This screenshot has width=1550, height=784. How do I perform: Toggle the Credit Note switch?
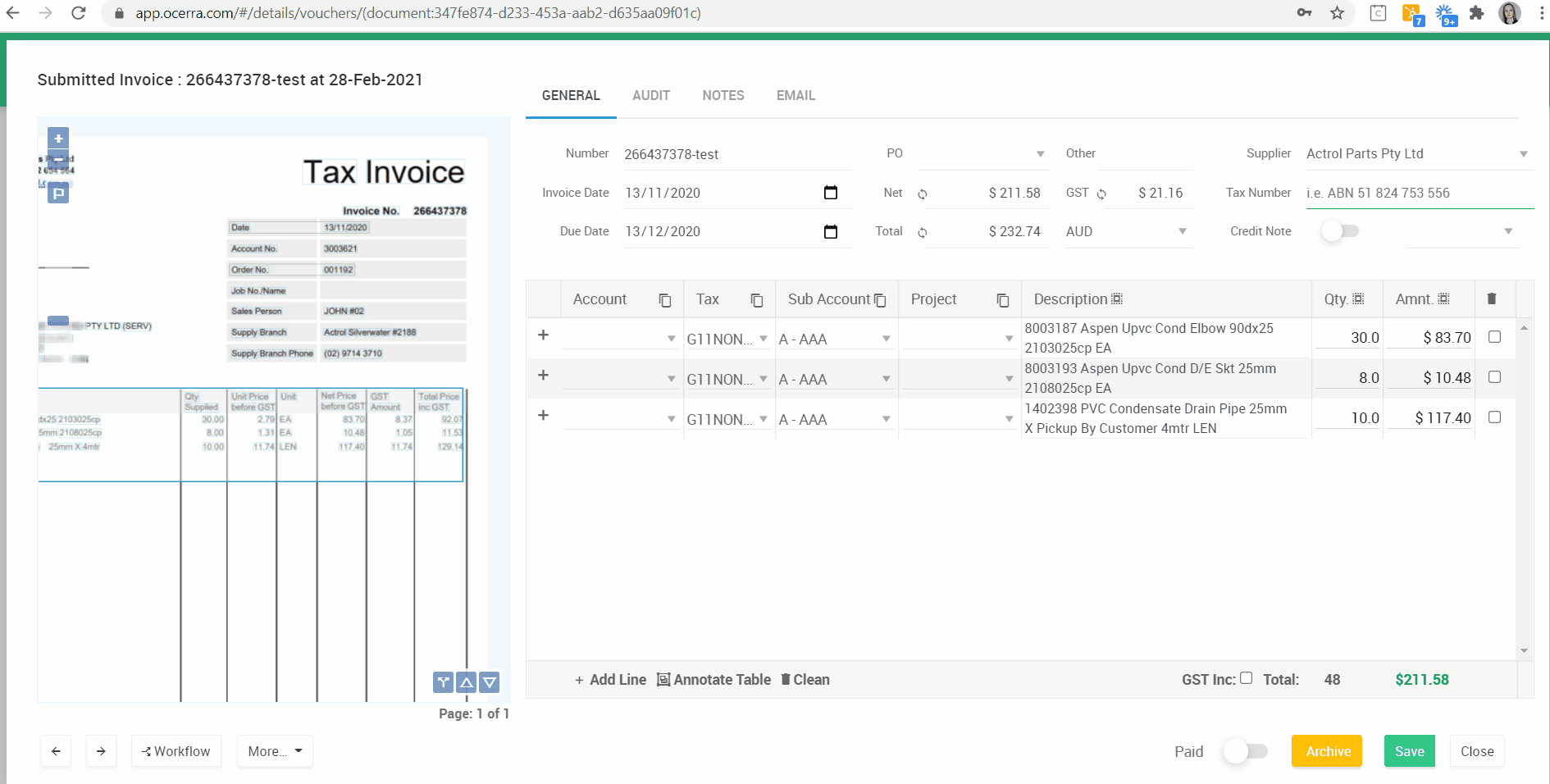coord(1340,231)
